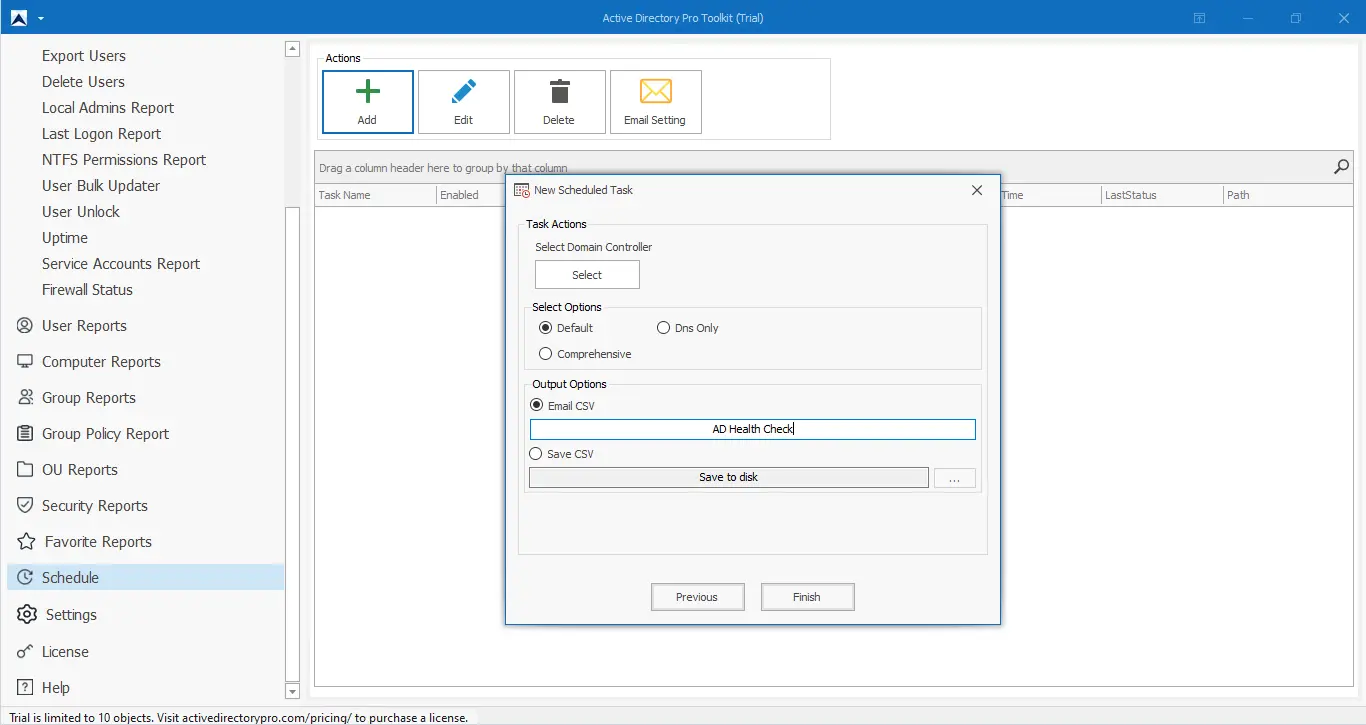Open User Unlock tool

point(81,212)
